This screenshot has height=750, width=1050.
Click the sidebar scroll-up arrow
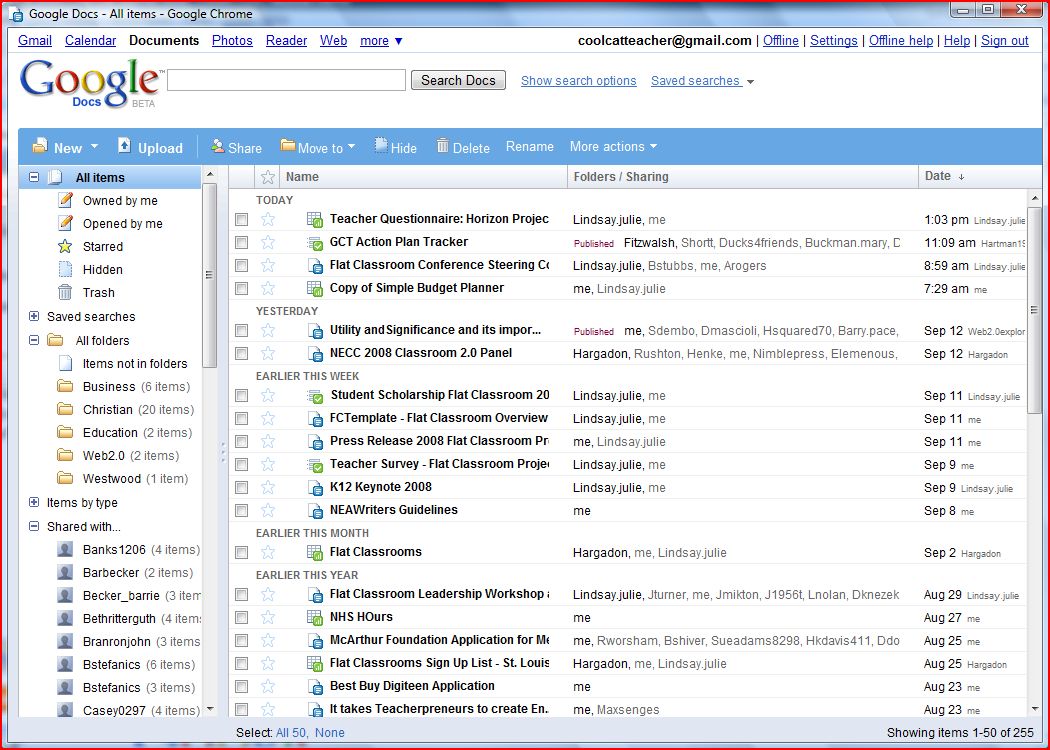[210, 175]
